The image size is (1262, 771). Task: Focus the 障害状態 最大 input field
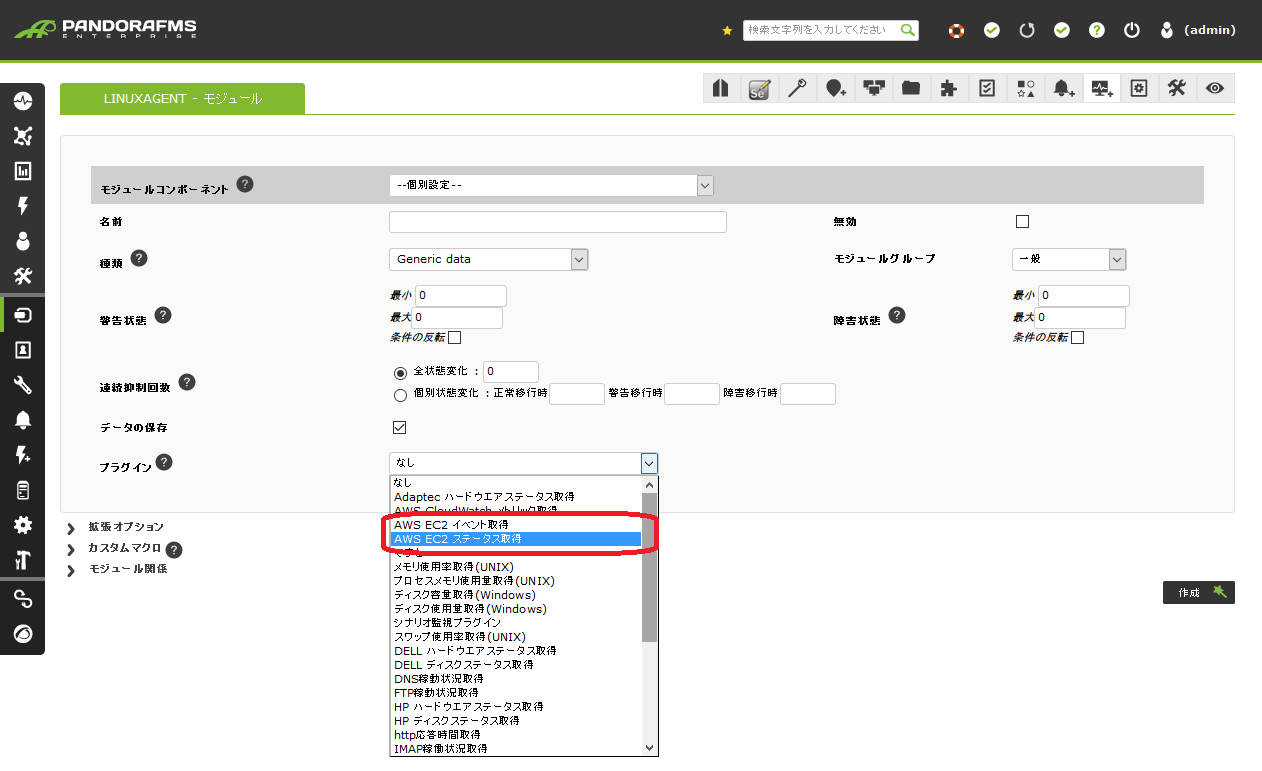pos(1081,318)
